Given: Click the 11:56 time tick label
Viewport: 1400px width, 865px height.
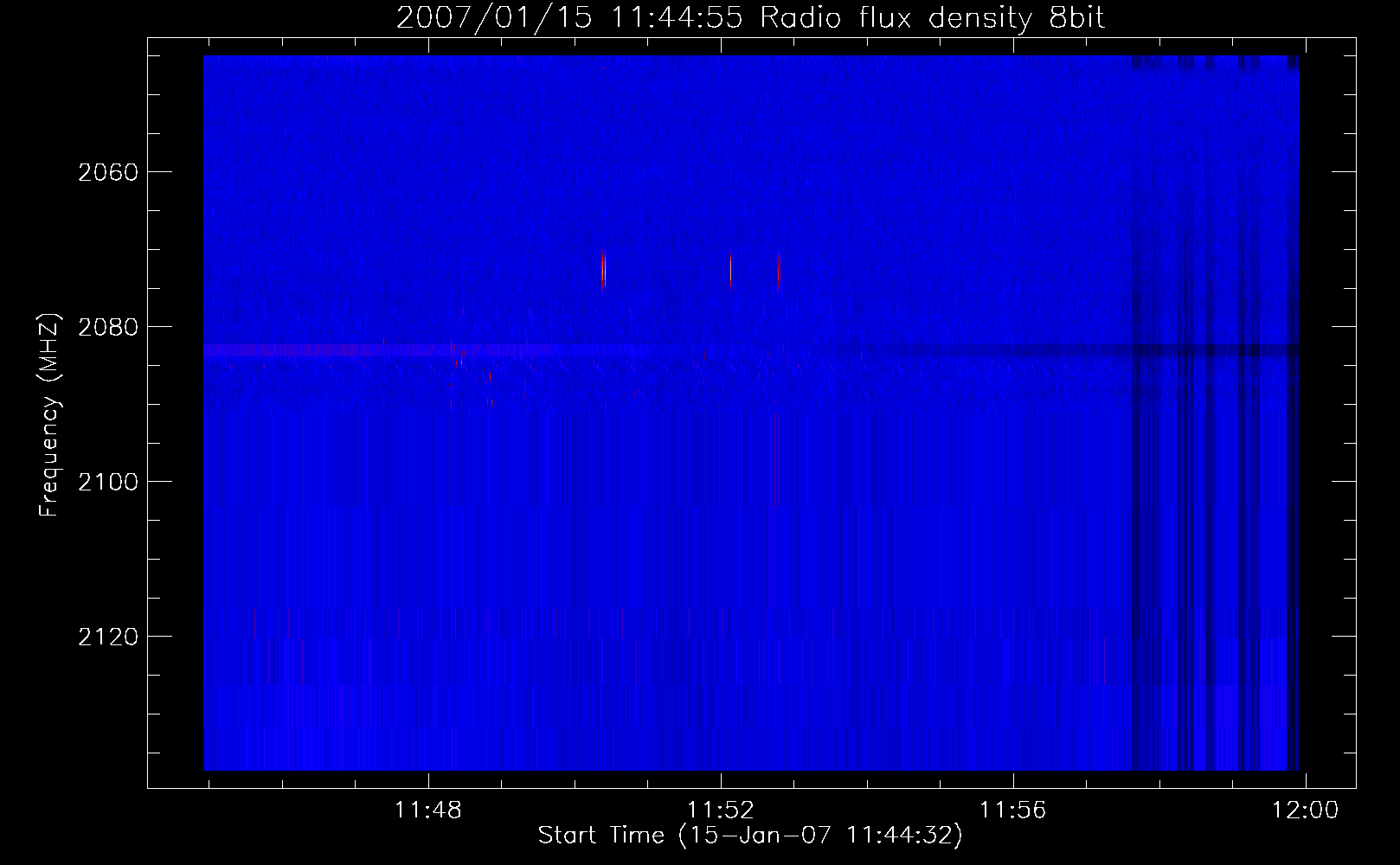Looking at the screenshot, I should 1012,811.
